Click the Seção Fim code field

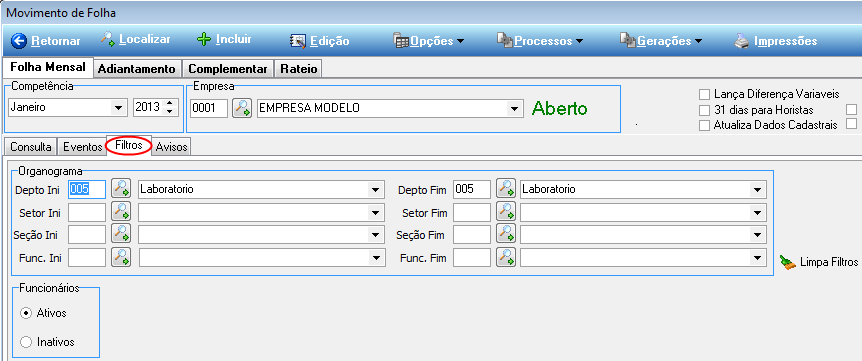(472, 235)
